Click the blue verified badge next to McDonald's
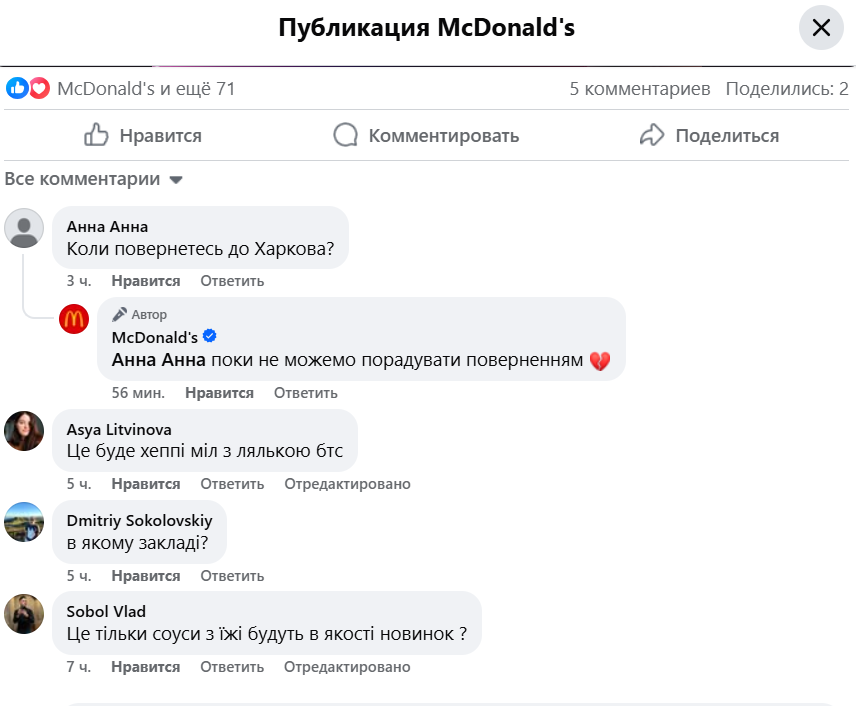The image size is (856, 706). click(x=210, y=336)
